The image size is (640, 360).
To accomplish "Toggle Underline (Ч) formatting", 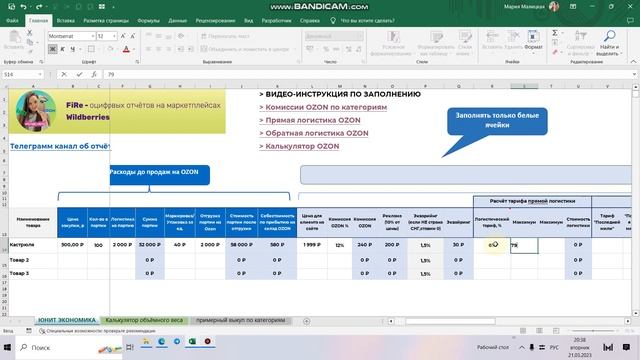I will [x=73, y=49].
